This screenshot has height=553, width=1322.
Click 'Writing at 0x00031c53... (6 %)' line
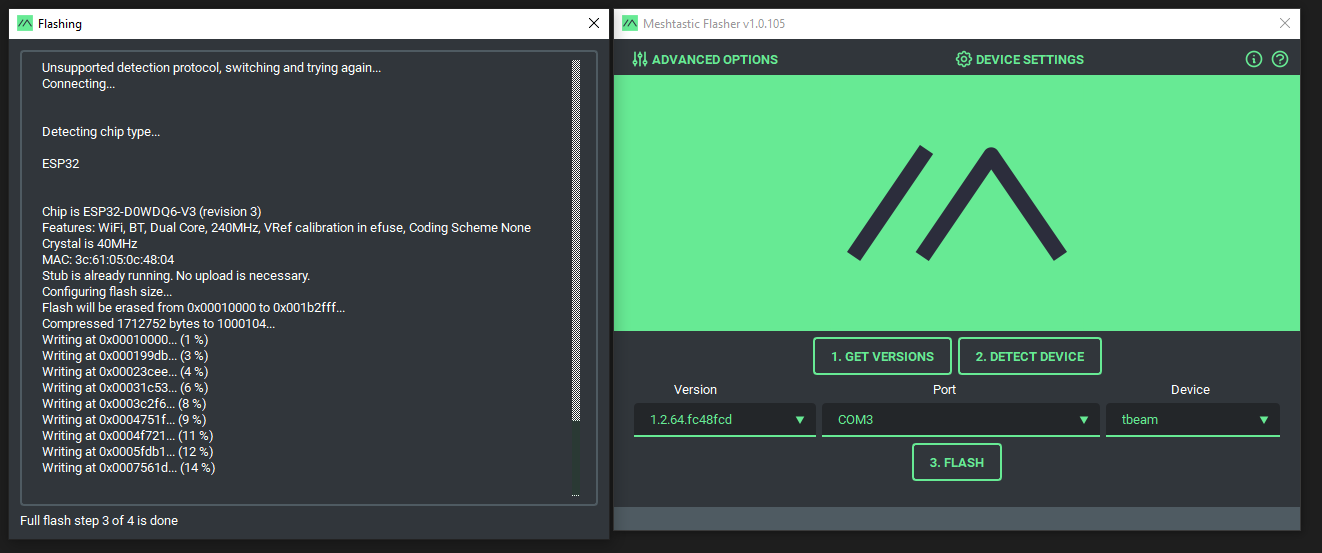click(125, 388)
